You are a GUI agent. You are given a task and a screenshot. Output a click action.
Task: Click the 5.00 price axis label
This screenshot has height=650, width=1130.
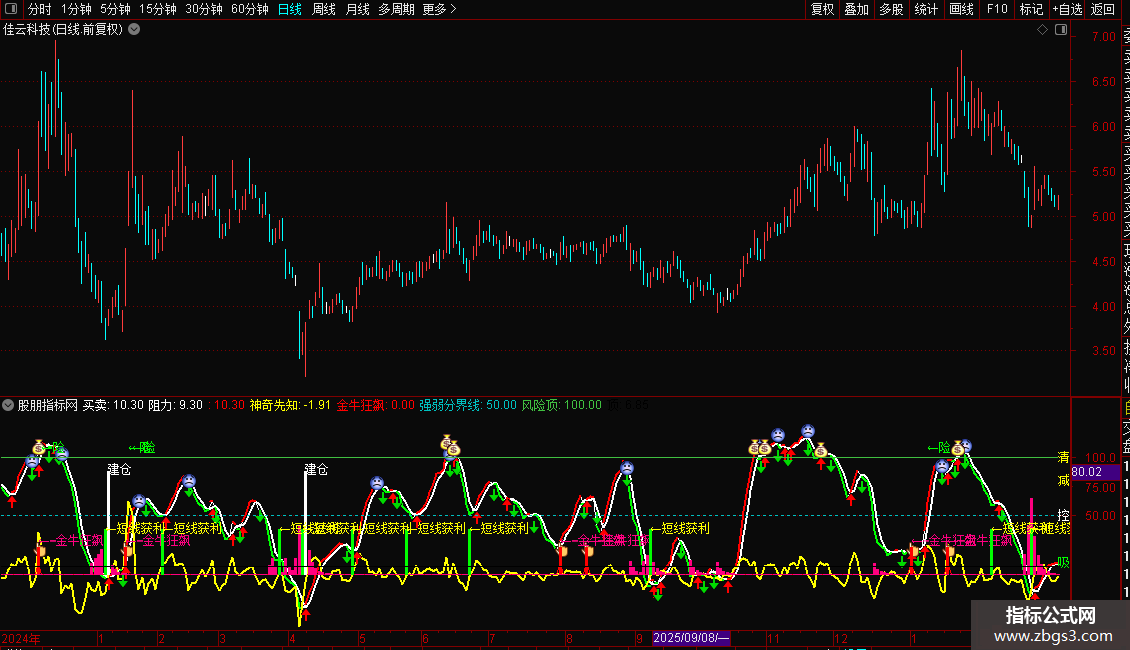(x=1103, y=216)
